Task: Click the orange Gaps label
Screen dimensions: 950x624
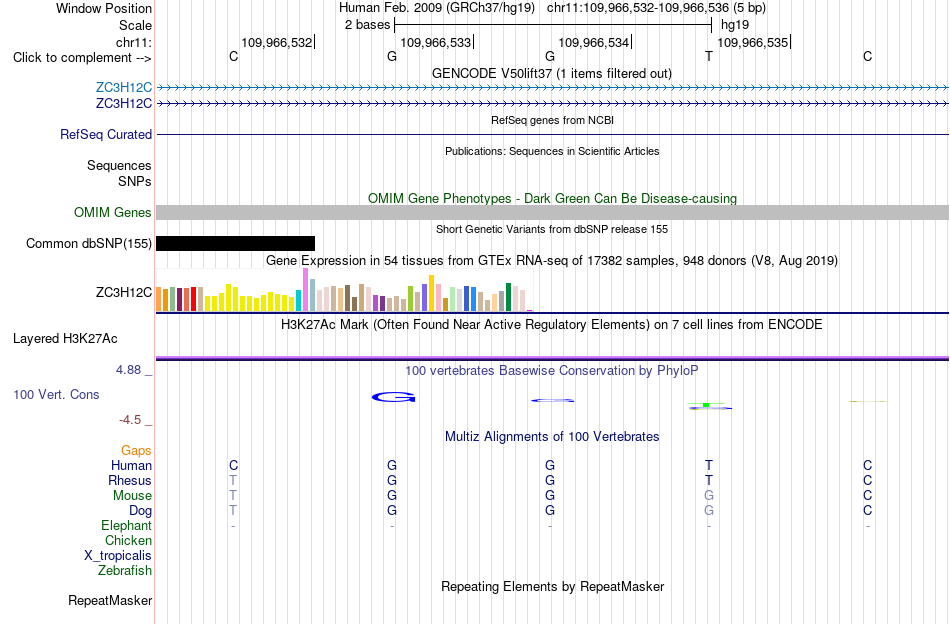Action: [x=136, y=450]
